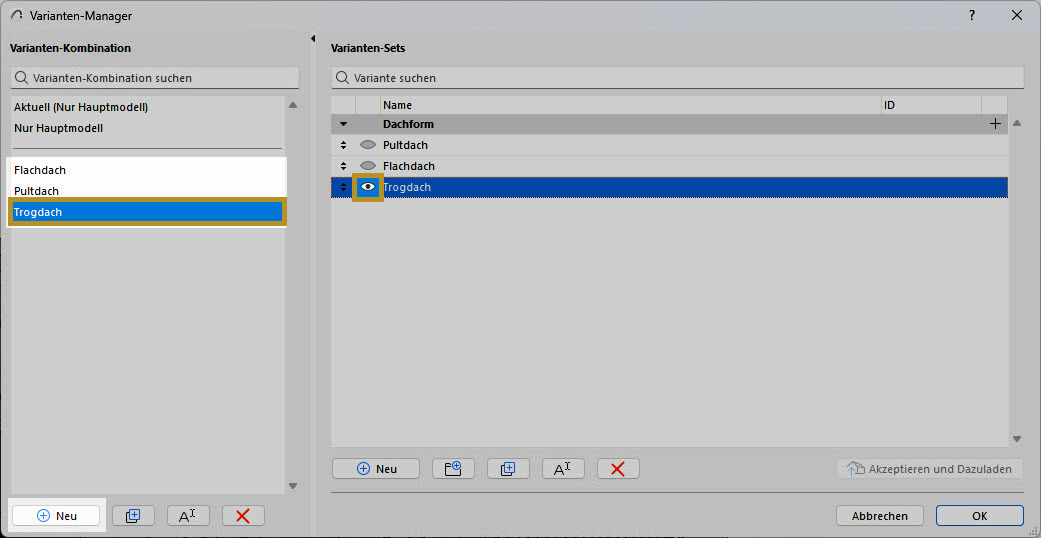
Task: Rename the selected variant in Varianten-Sets
Action: tap(563, 469)
